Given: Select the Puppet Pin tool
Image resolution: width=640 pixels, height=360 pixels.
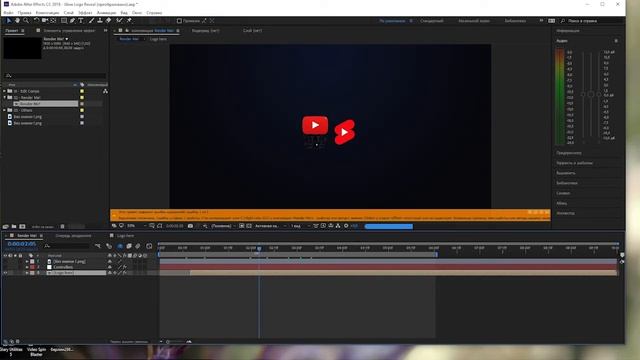Looking at the screenshot, I should [129, 20].
